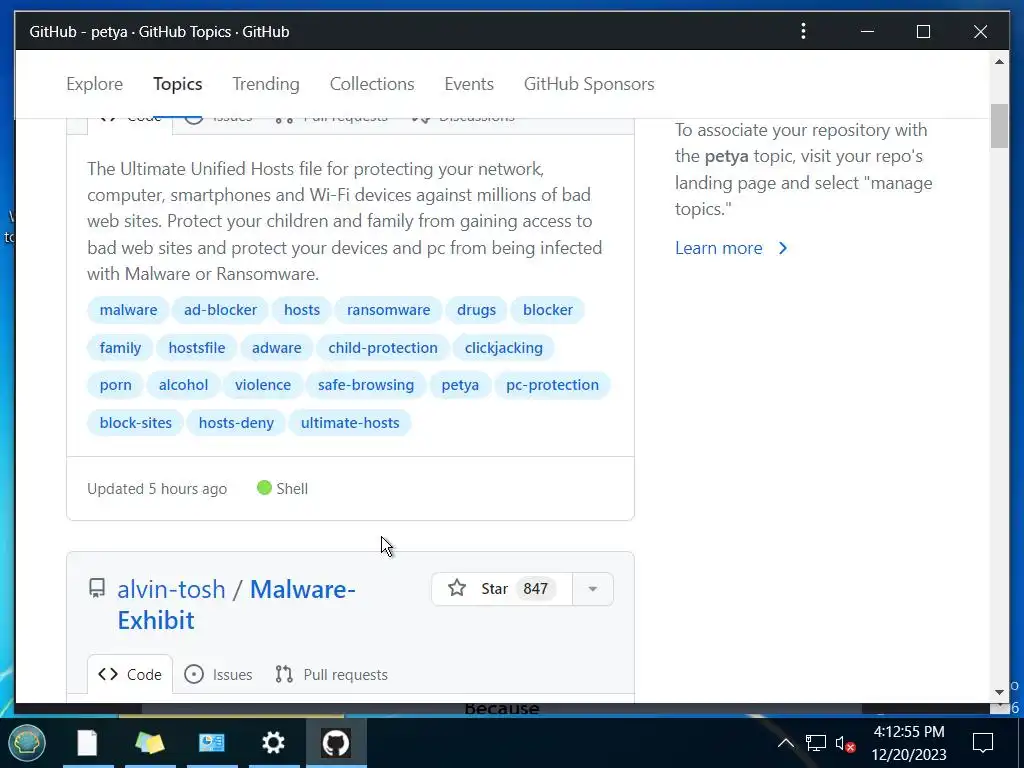Select the Topics tab
Screen dimensions: 1024x768
coord(178,84)
